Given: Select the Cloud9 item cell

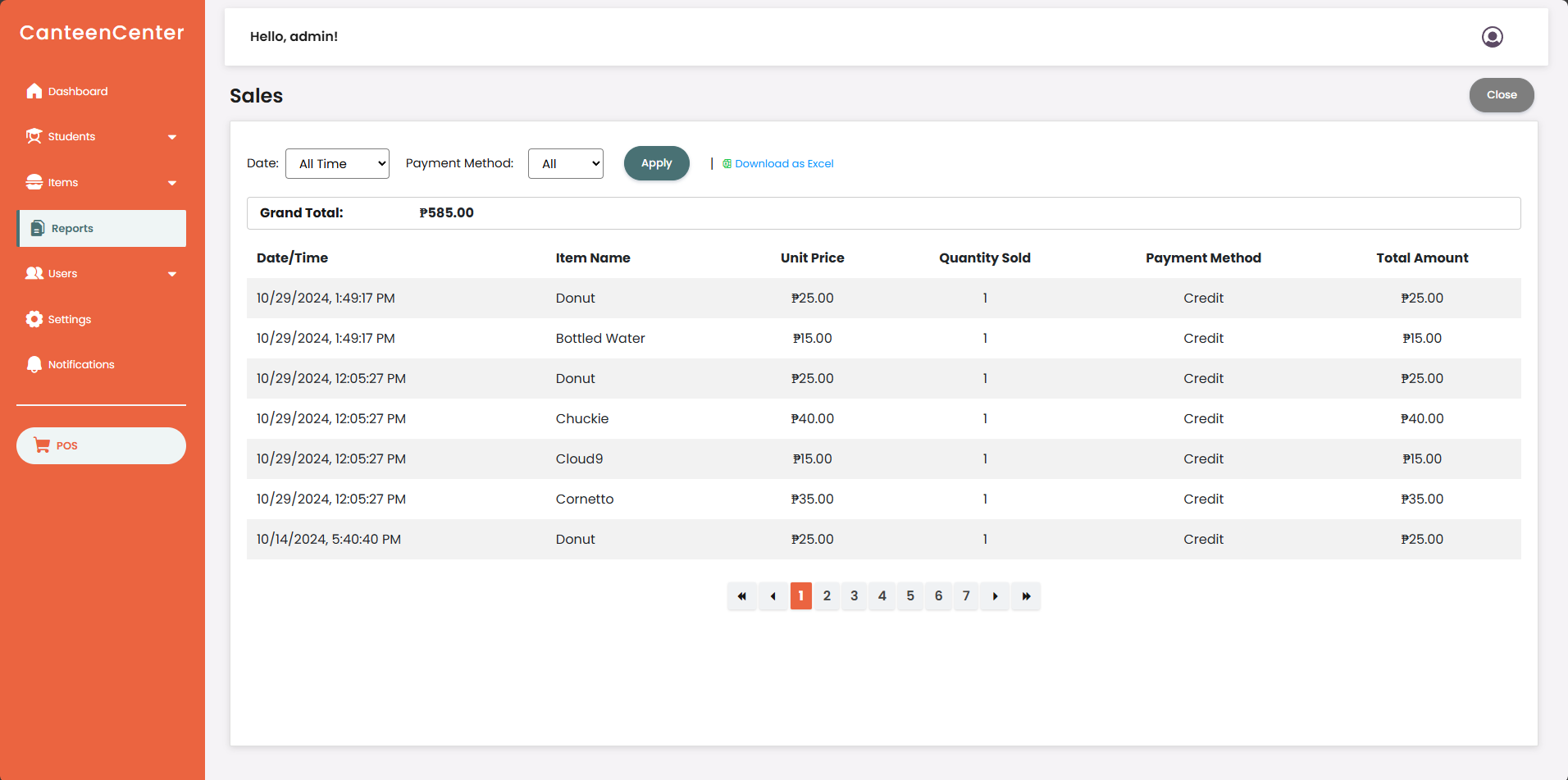Looking at the screenshot, I should click(x=579, y=458).
